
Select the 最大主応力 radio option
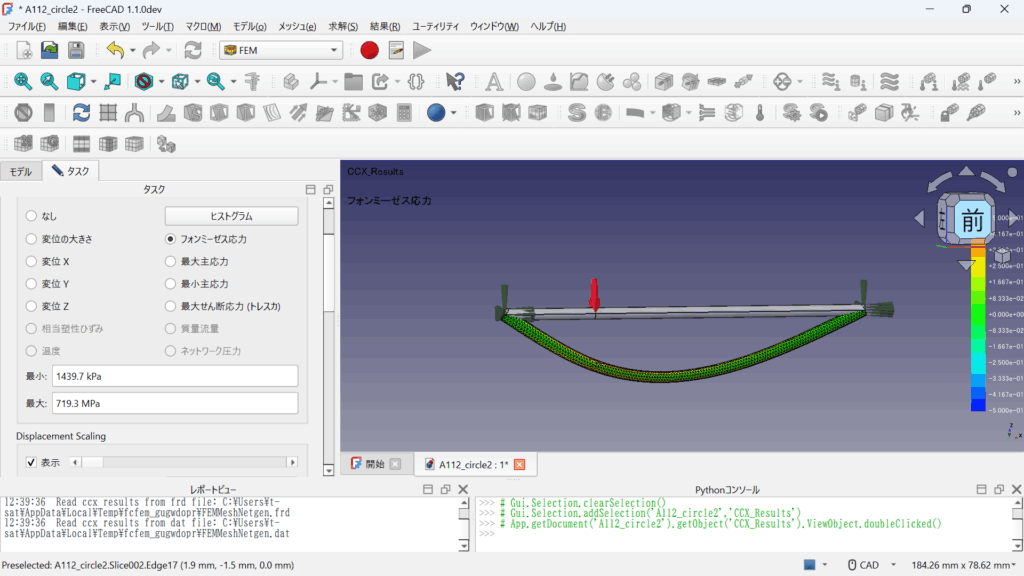170,261
